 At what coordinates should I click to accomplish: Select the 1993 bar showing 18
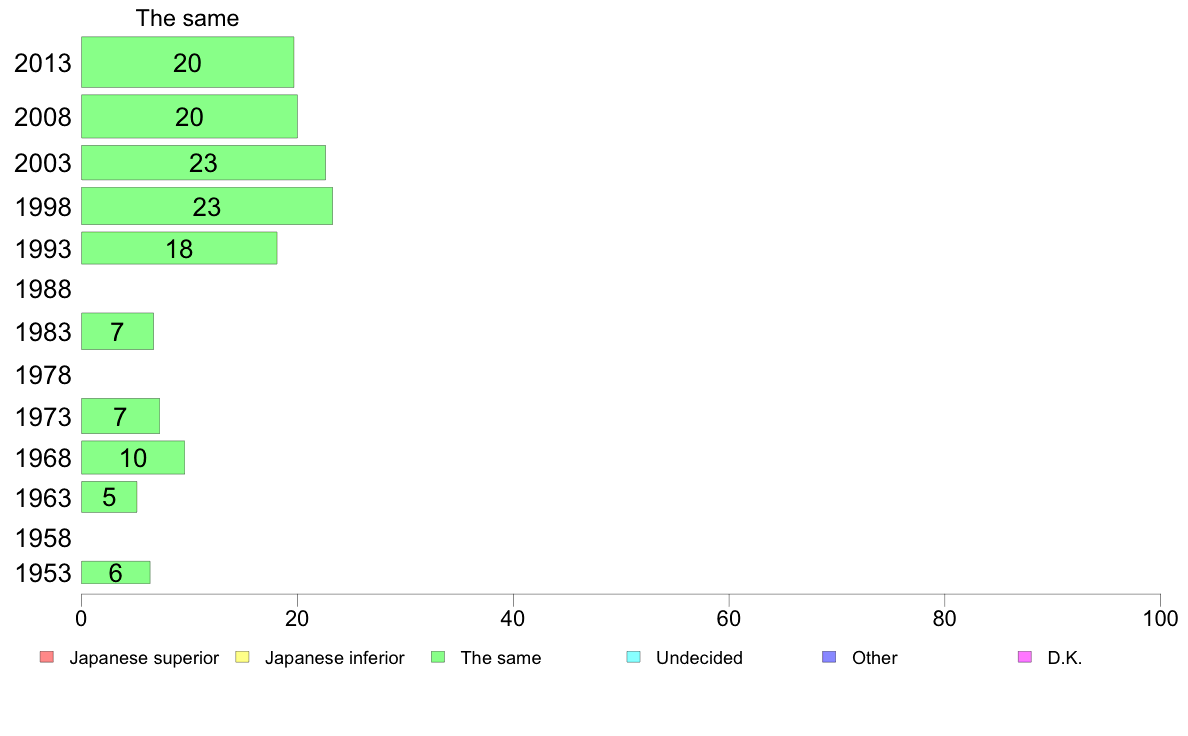pyautogui.click(x=179, y=248)
